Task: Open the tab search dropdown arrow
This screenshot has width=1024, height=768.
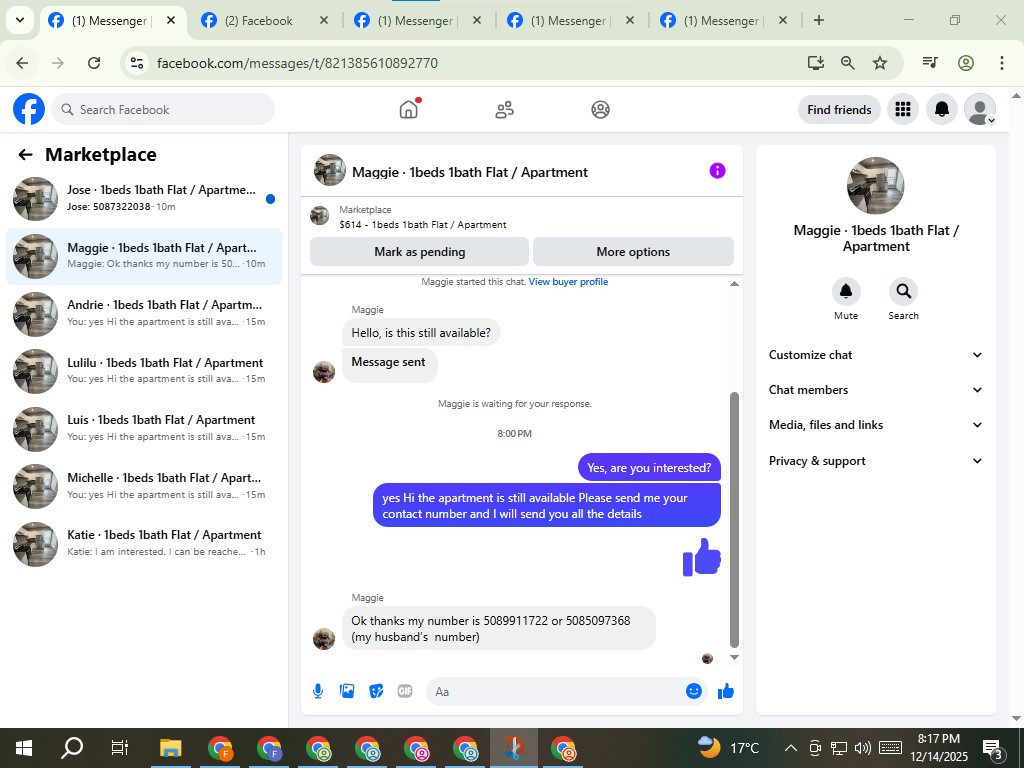Action: click(20, 20)
